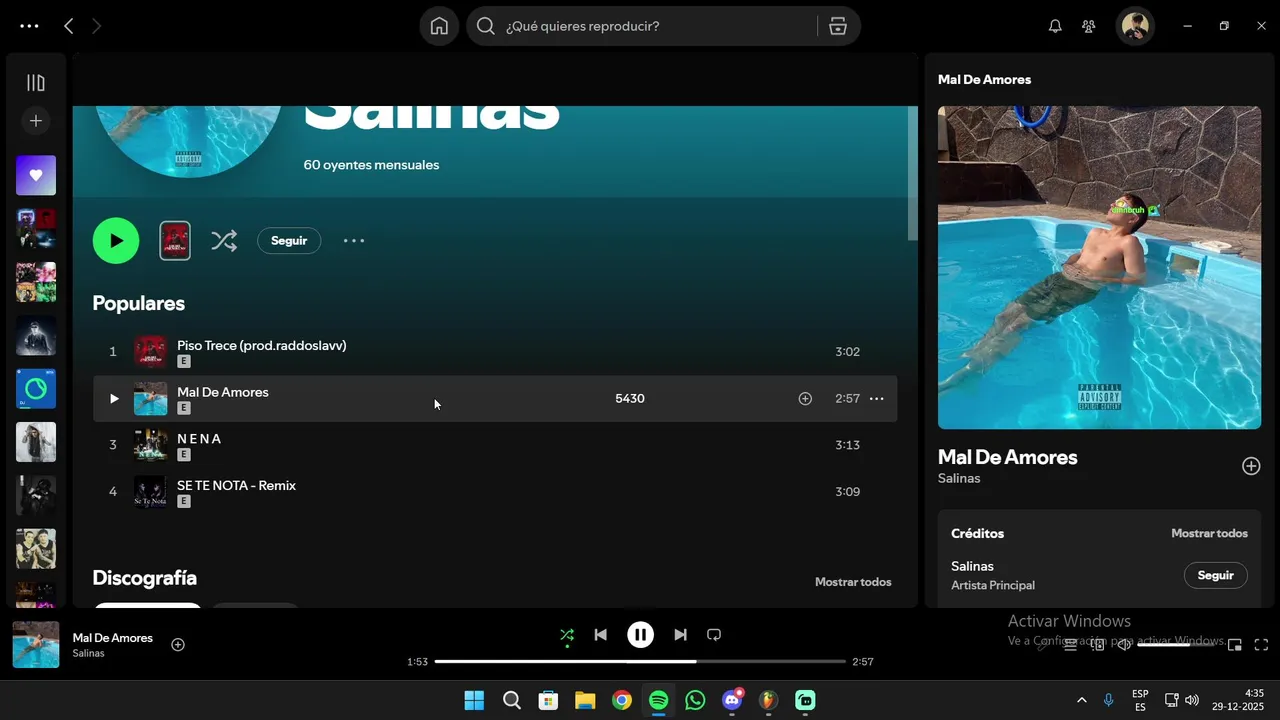The height and width of the screenshot is (720, 1280).
Task: Seek within the song progress bar
Action: [x=640, y=662]
